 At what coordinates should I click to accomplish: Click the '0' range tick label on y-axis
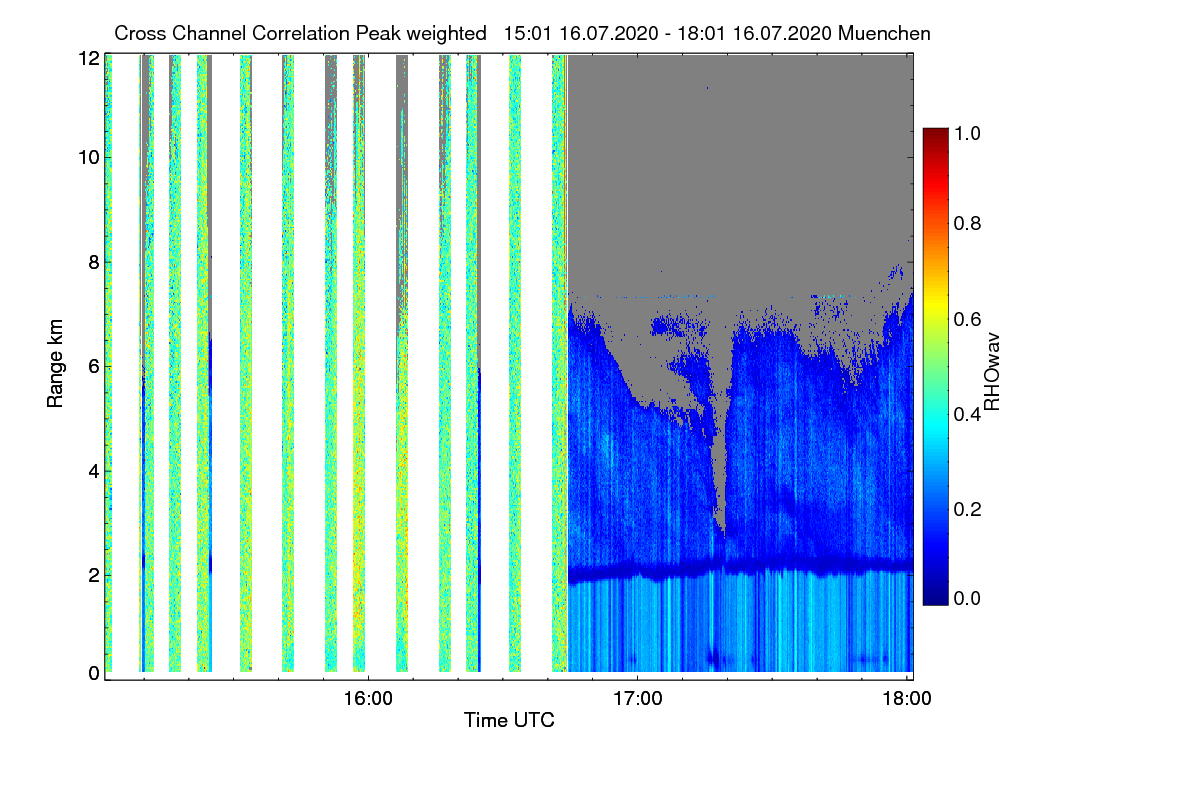[94, 673]
